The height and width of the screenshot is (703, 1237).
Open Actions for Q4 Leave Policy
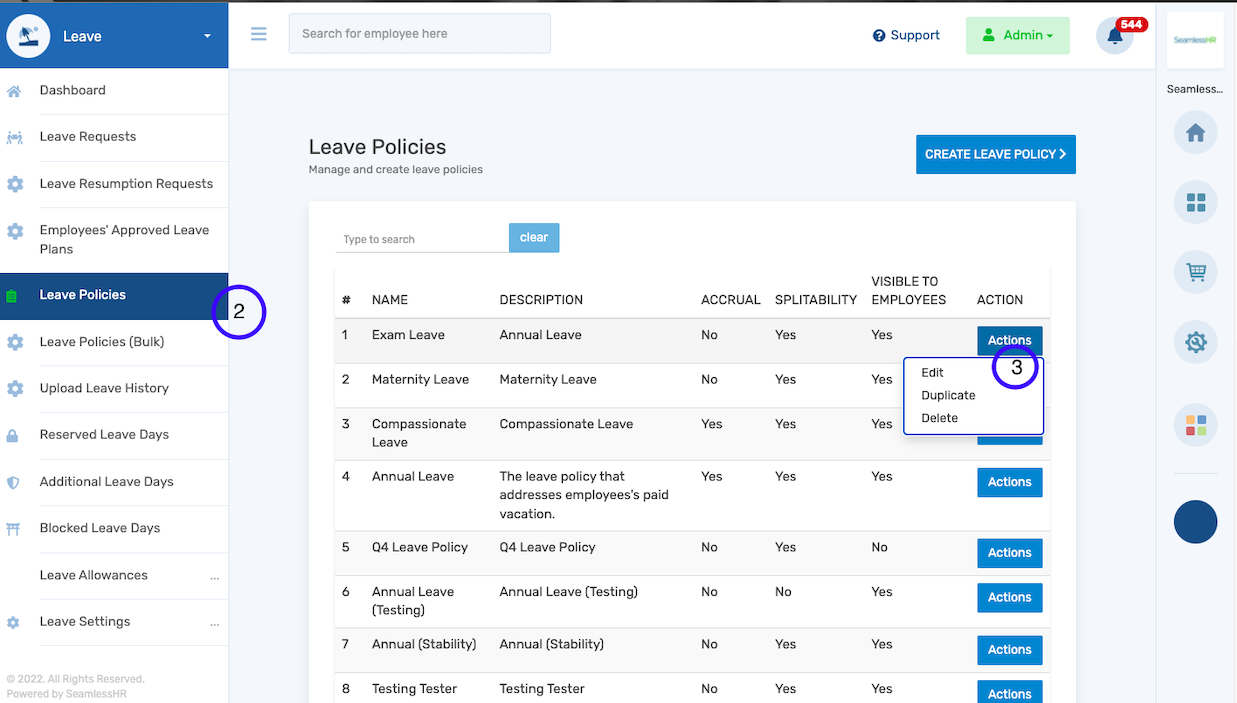click(1009, 553)
